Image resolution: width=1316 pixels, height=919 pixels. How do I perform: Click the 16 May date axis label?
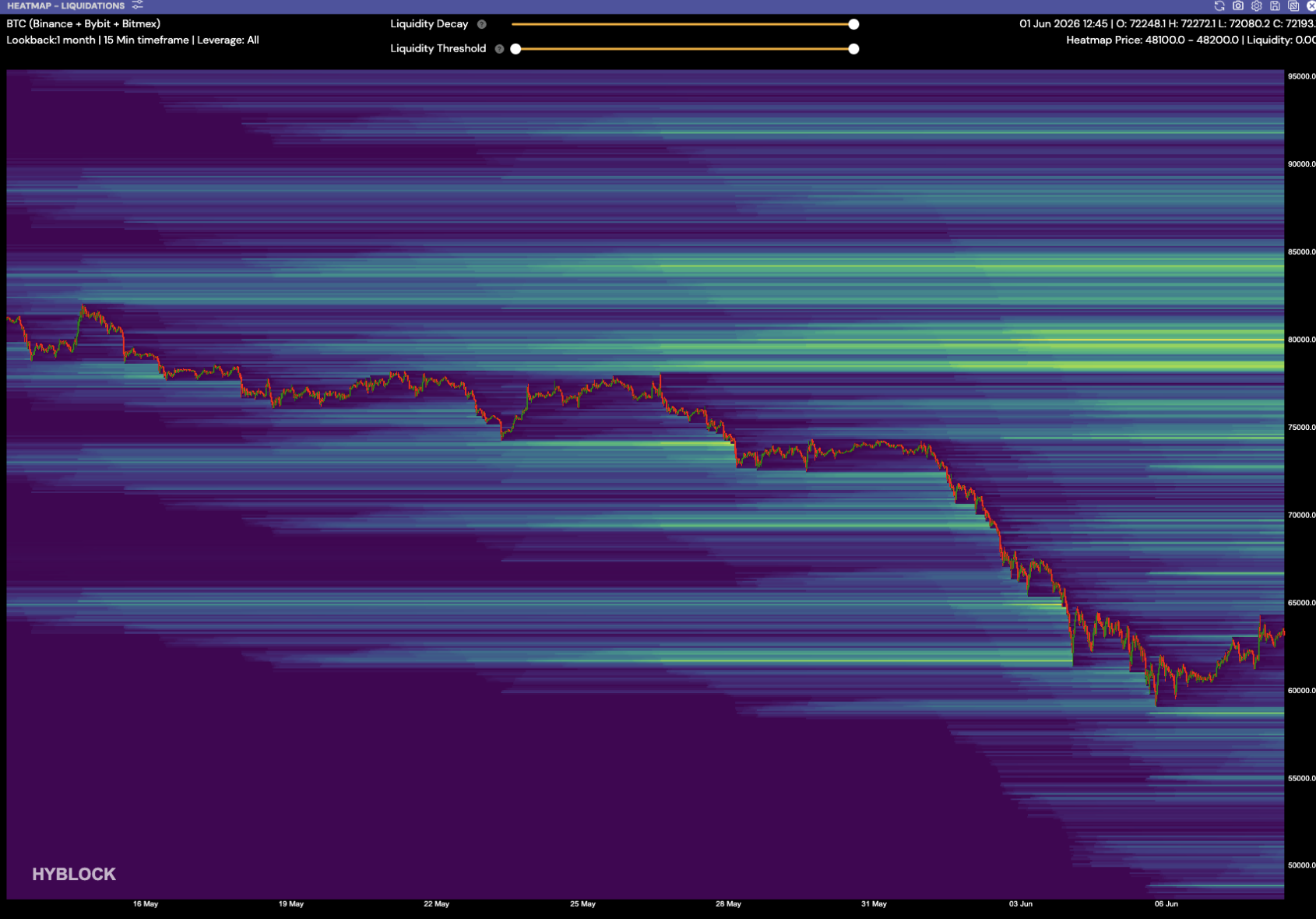146,904
